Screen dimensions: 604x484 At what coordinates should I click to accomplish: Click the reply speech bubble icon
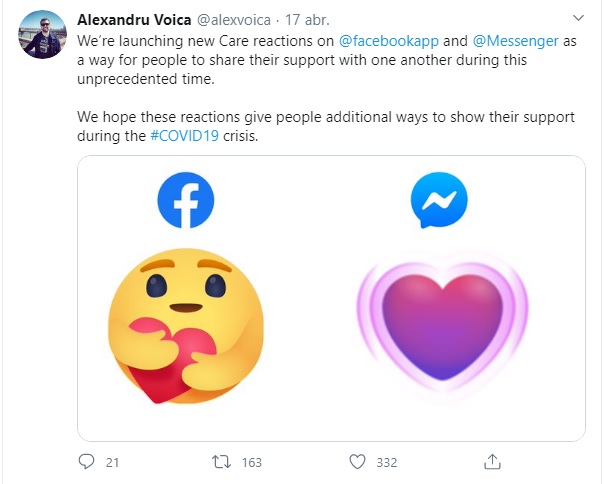(86, 462)
